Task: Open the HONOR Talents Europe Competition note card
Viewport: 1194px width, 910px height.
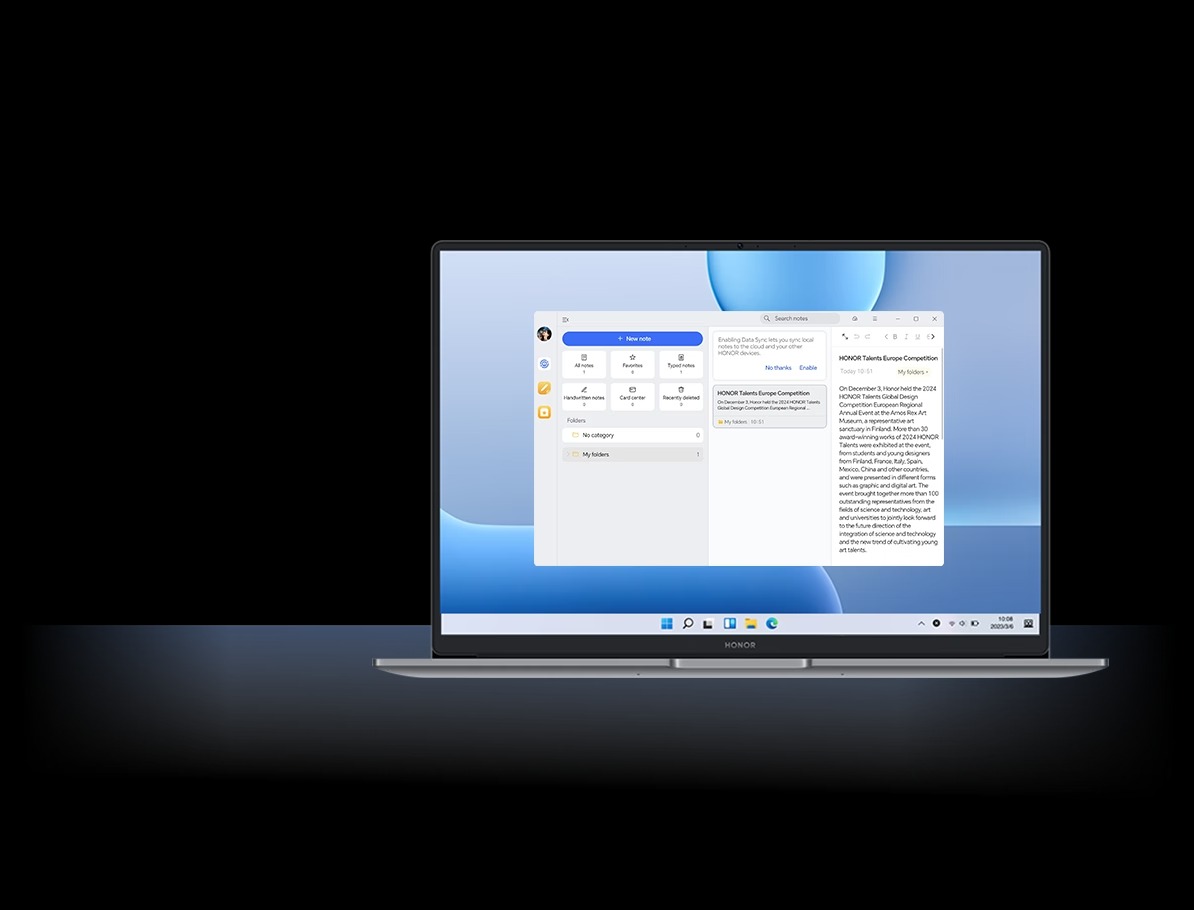Action: coord(769,407)
